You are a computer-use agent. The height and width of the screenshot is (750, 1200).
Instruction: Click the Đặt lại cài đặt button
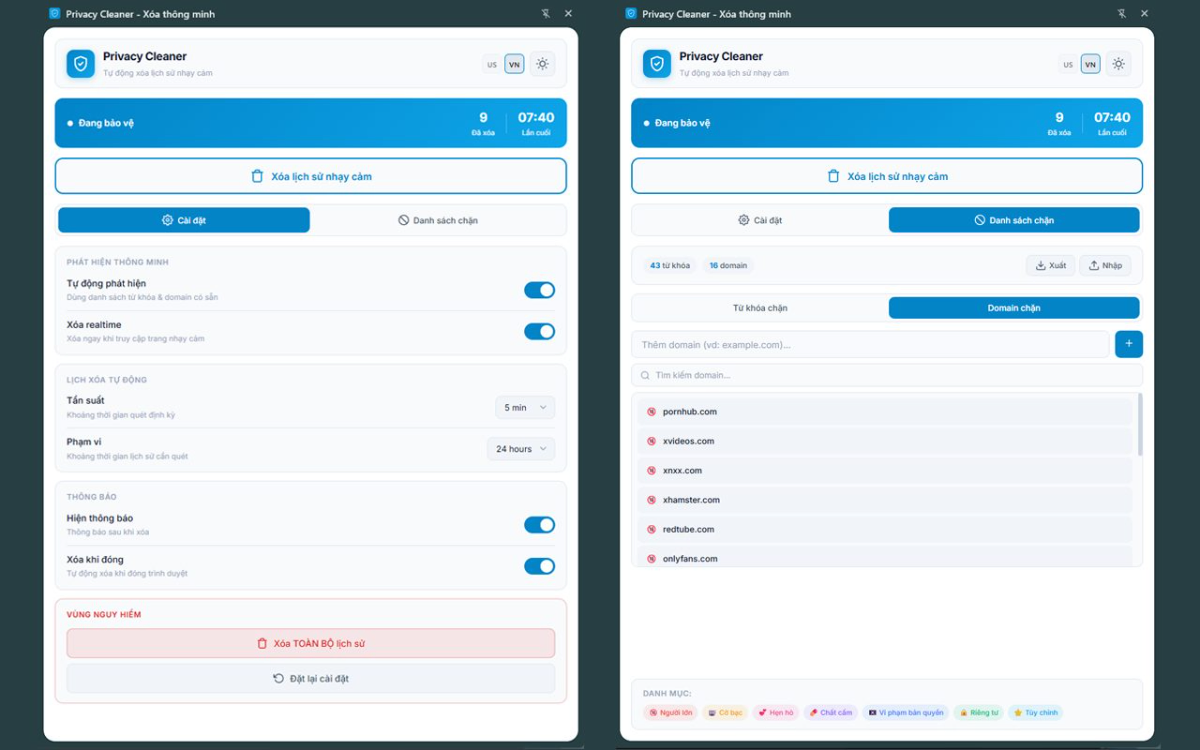[310, 678]
